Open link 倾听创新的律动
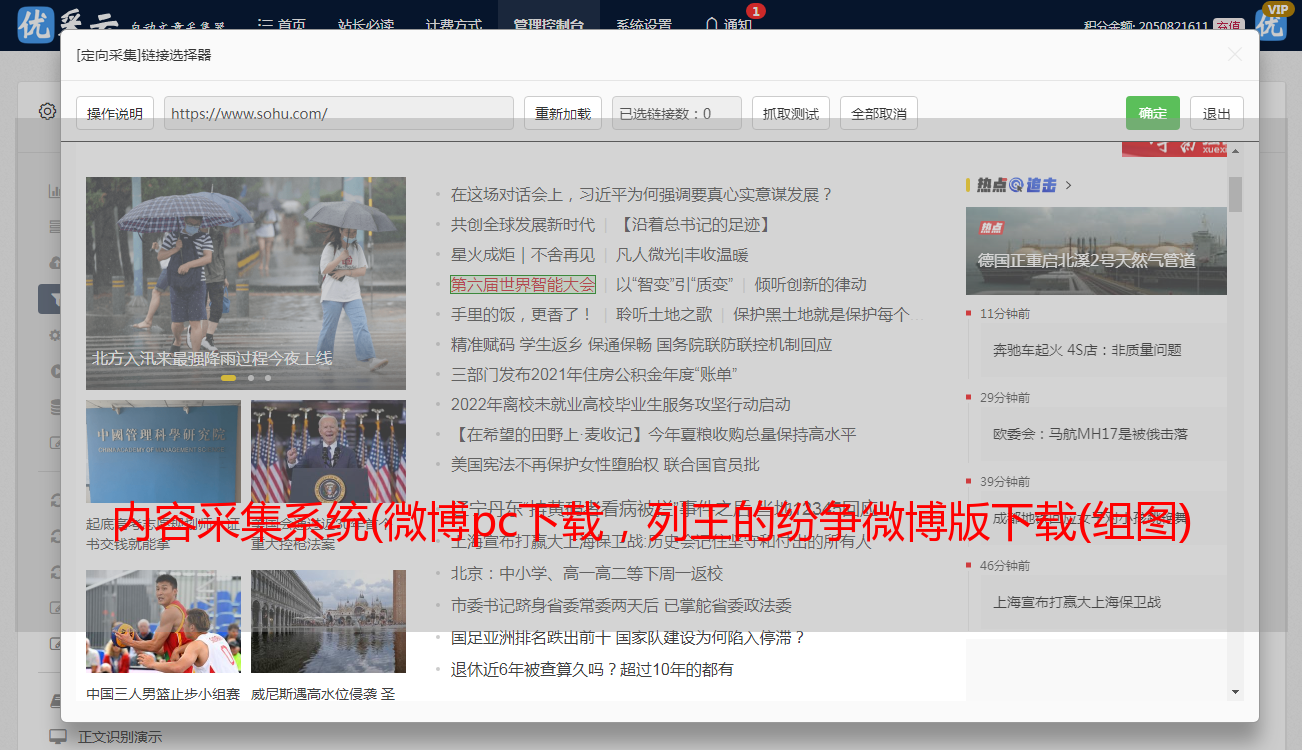 pos(810,284)
